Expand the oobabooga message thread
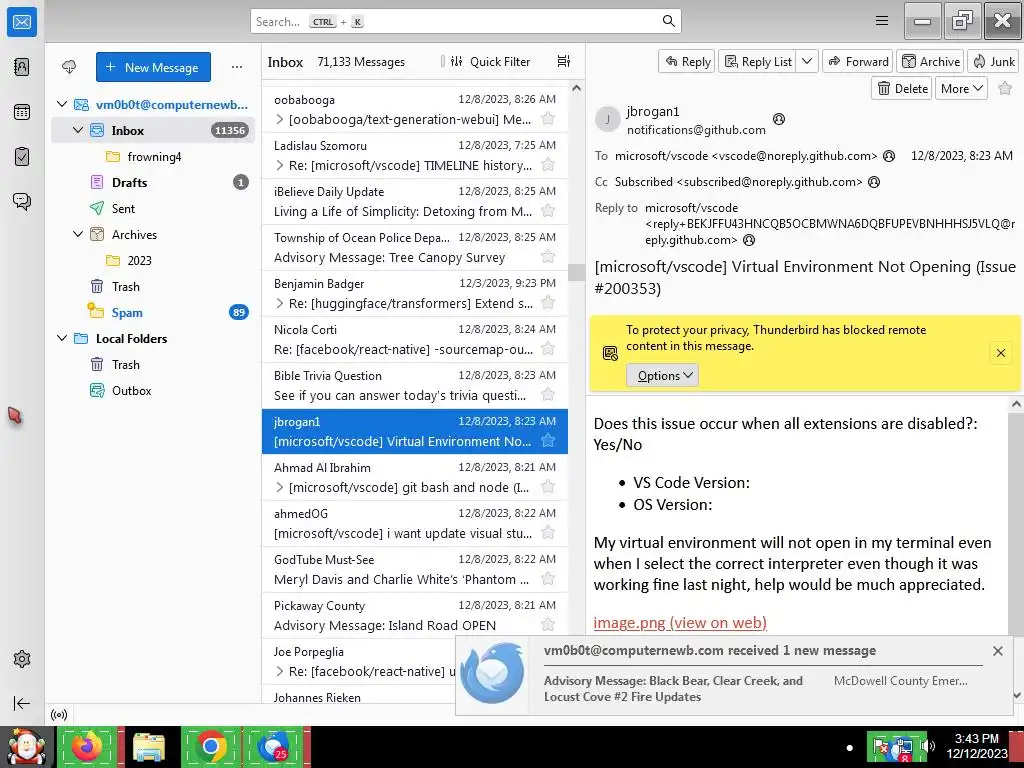Viewport: 1024px width, 768px height. click(280, 119)
